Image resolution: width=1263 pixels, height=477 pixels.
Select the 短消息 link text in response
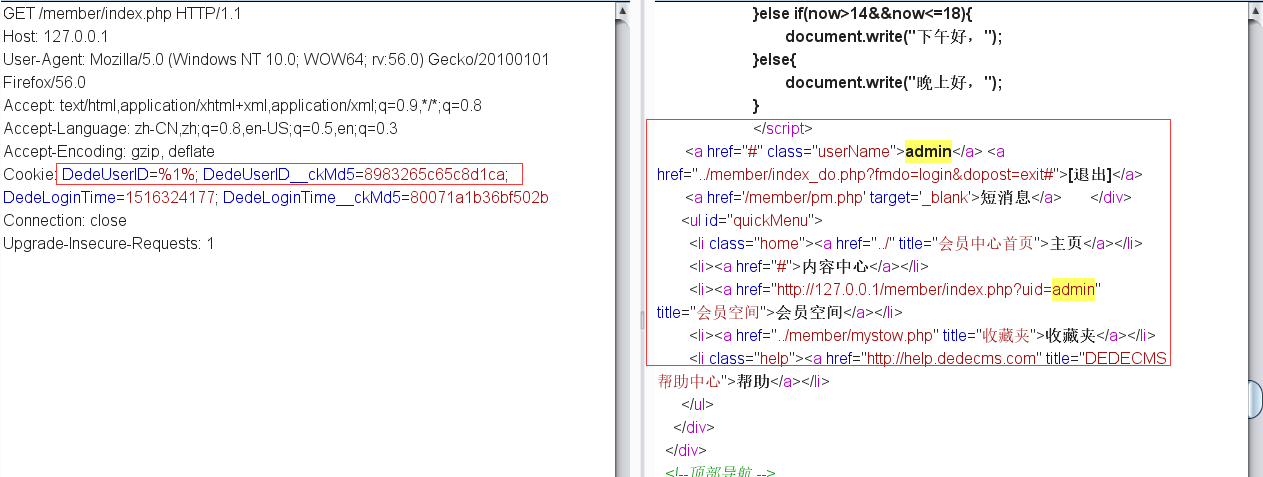coord(1002,198)
